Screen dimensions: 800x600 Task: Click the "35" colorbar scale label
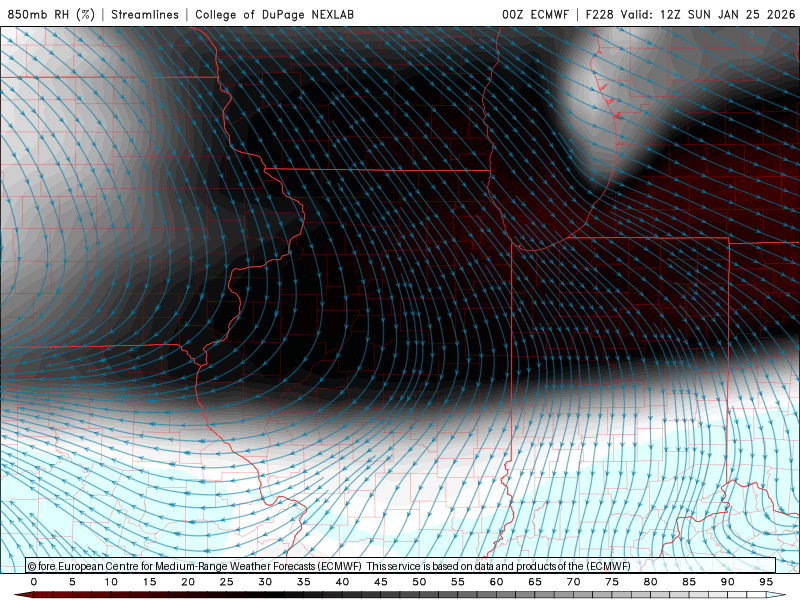(x=304, y=582)
